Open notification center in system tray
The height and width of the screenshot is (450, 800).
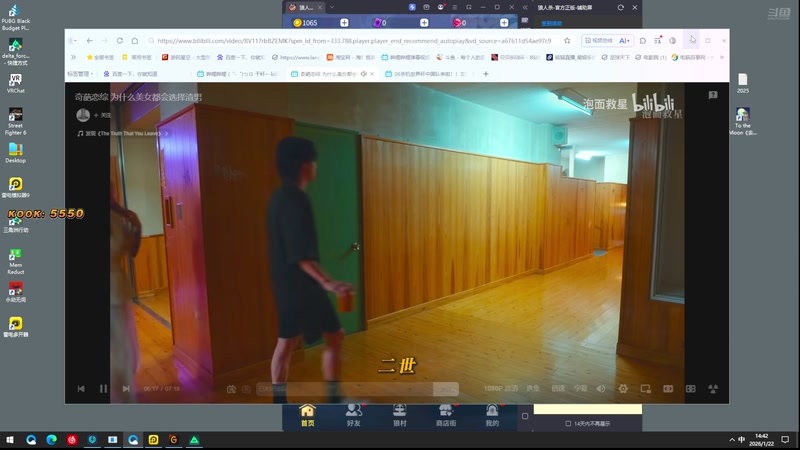[x=785, y=440]
